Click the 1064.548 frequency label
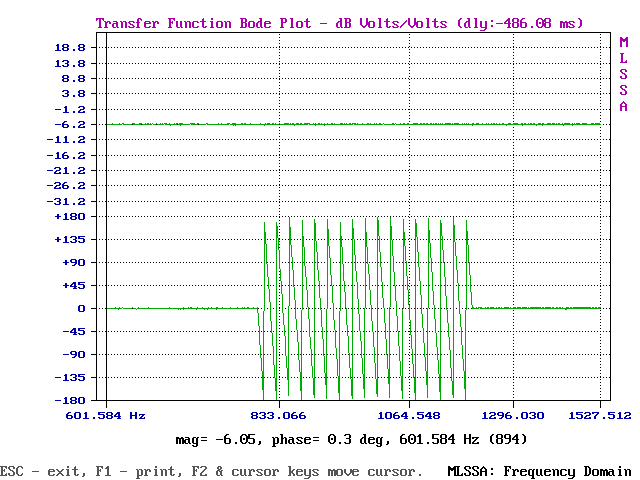Screen dimensions: 640x480 tap(409, 416)
